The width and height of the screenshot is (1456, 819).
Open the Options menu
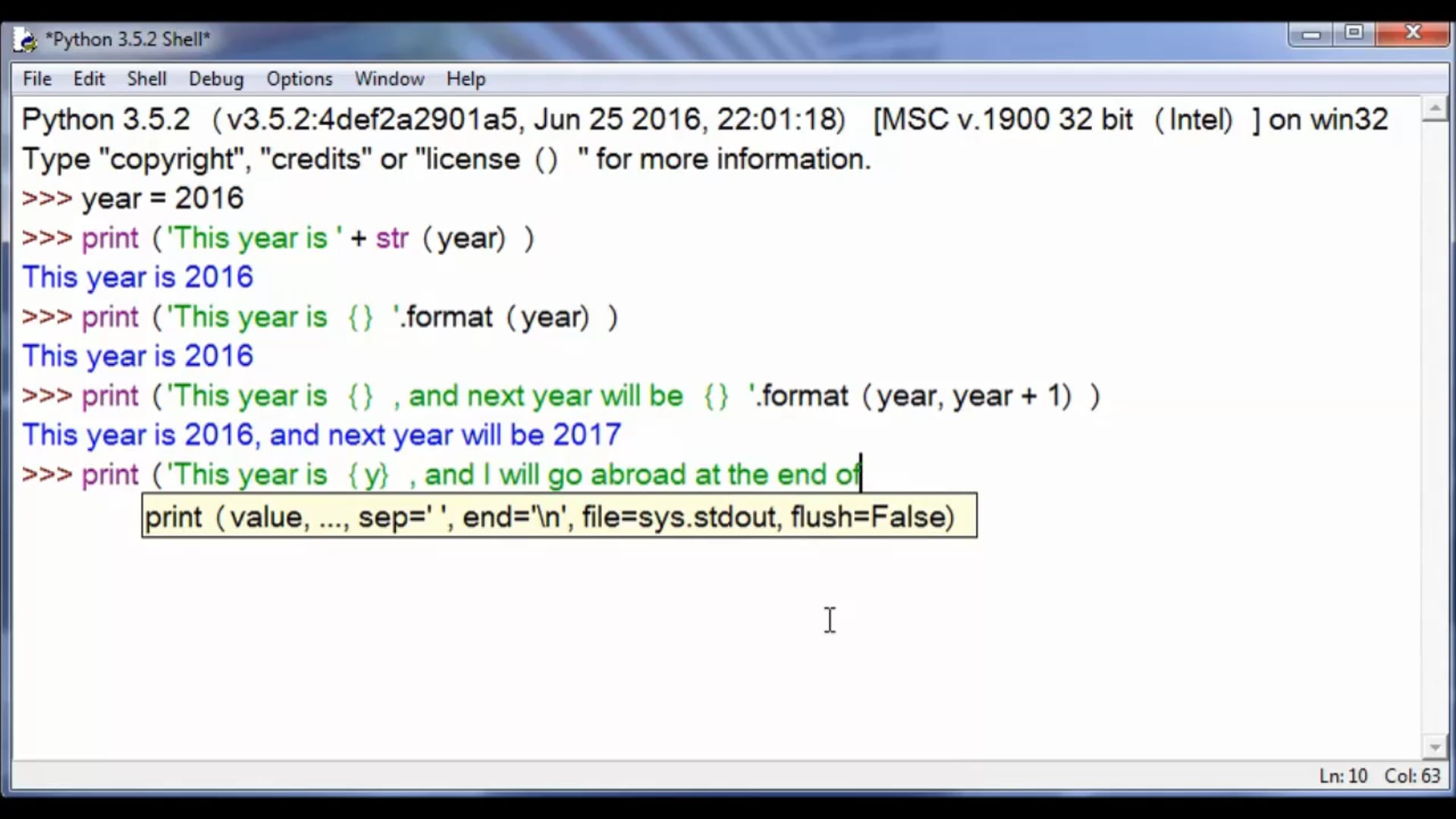point(299,78)
